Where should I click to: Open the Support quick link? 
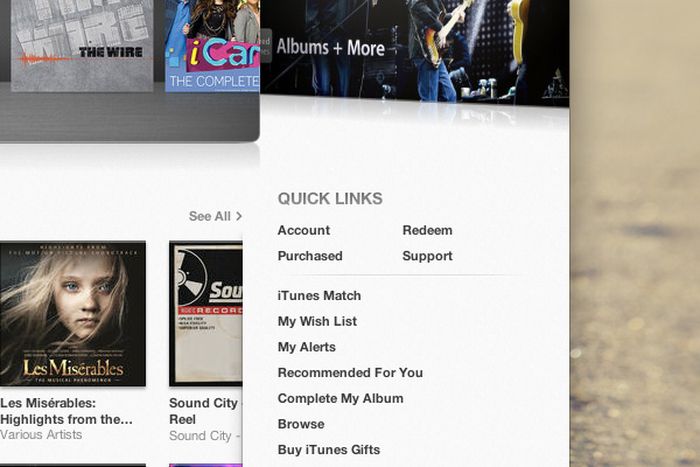(x=427, y=256)
